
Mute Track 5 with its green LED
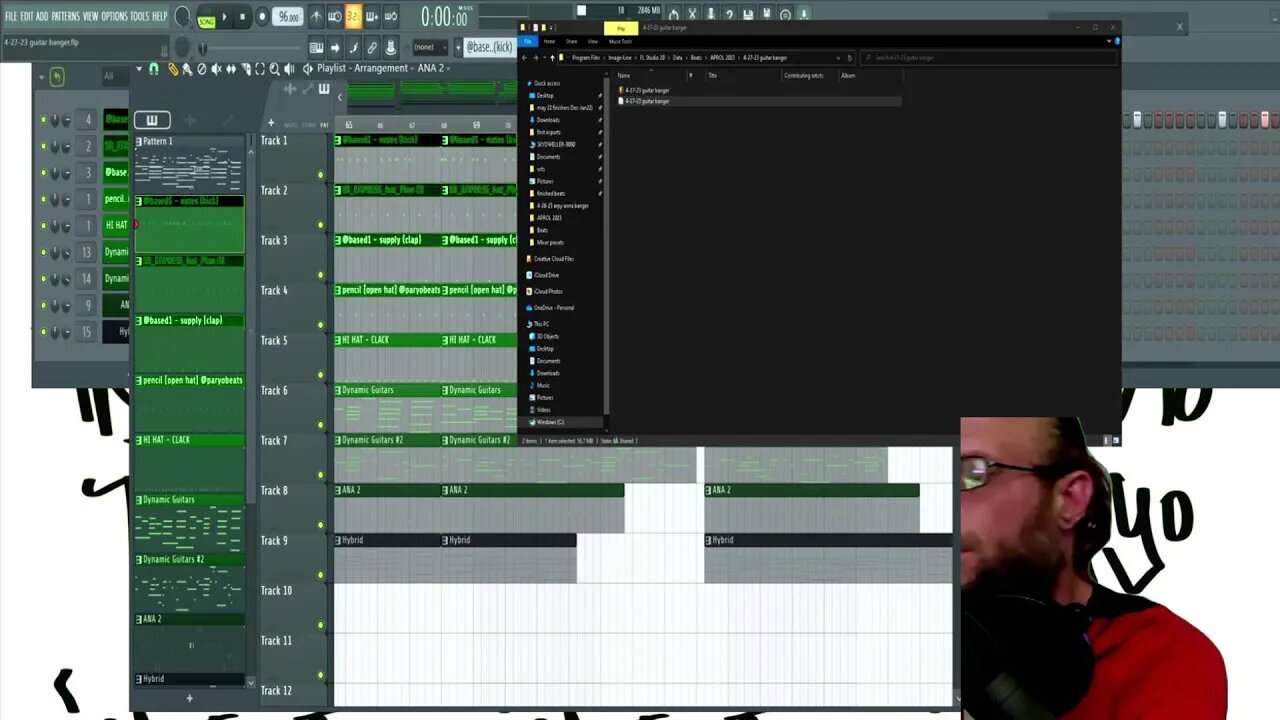click(x=321, y=375)
